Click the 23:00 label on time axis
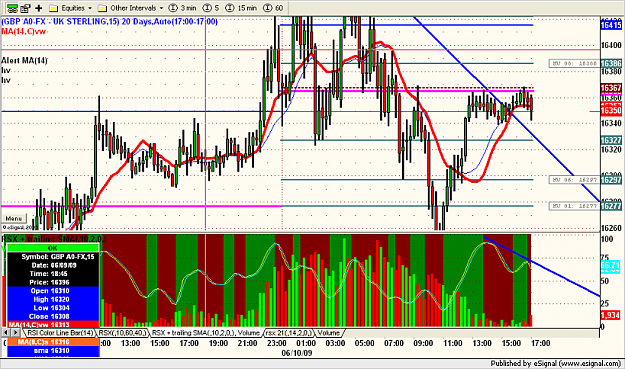Image resolution: width=625 pixels, height=369 pixels. coord(277,343)
